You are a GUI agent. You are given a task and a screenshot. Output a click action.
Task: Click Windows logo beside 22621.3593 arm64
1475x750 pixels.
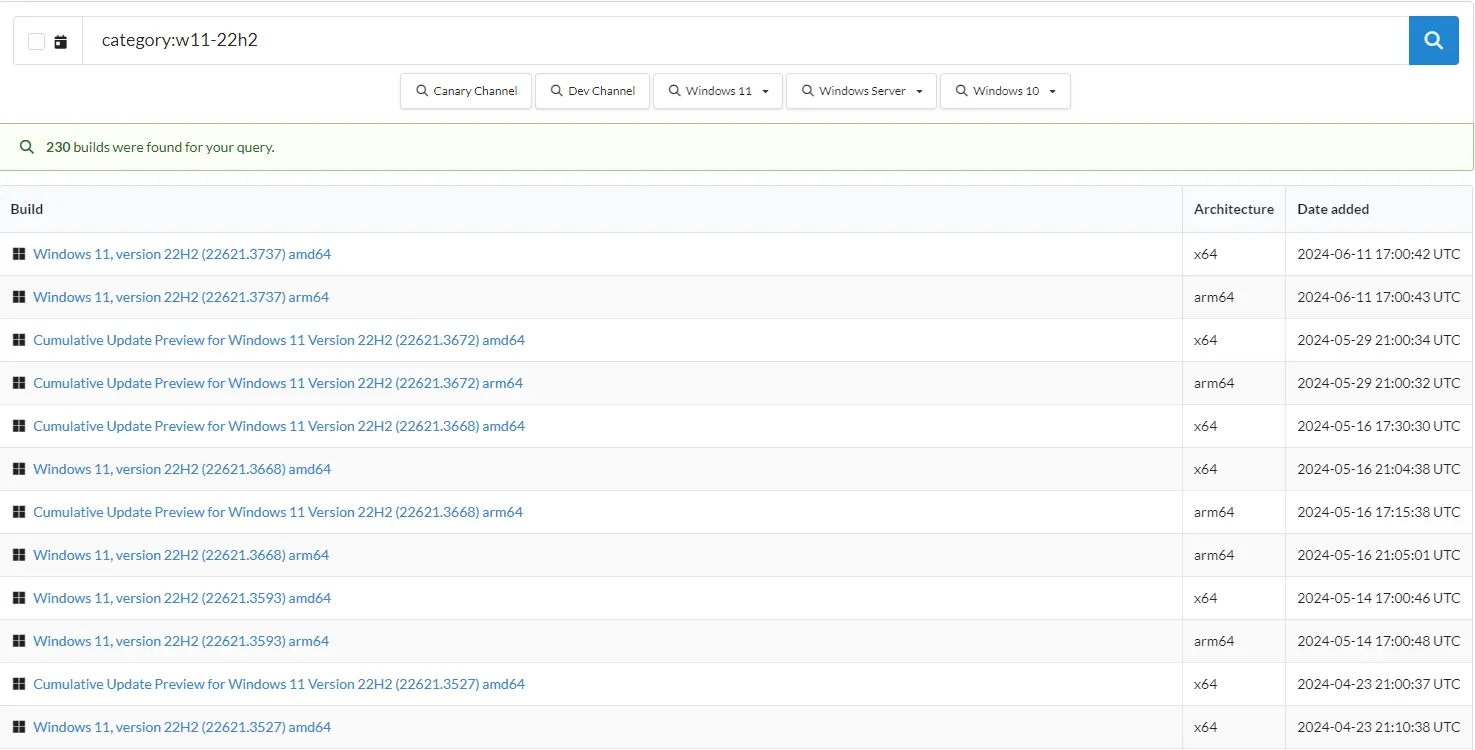[18, 641]
